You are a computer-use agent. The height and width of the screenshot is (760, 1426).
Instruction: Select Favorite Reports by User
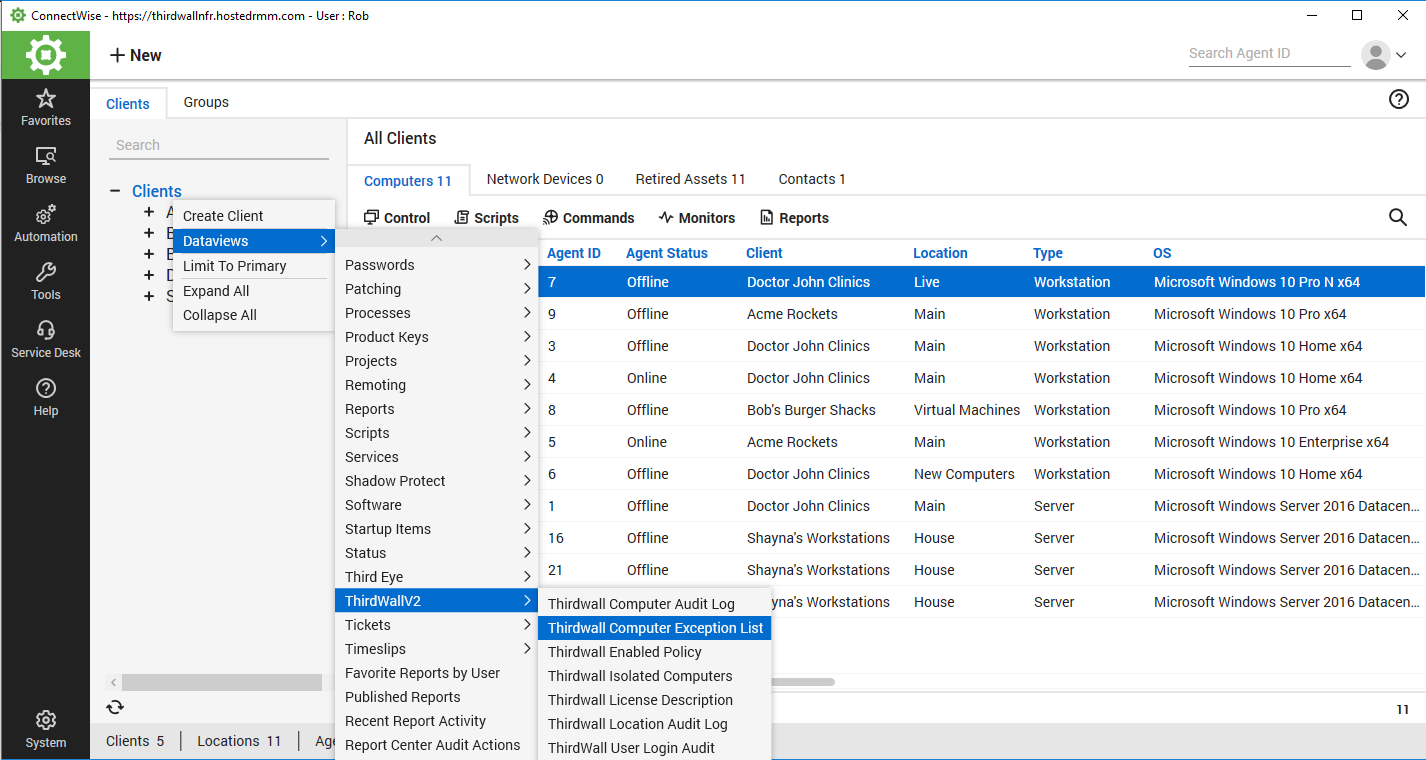pyautogui.click(x=437, y=673)
